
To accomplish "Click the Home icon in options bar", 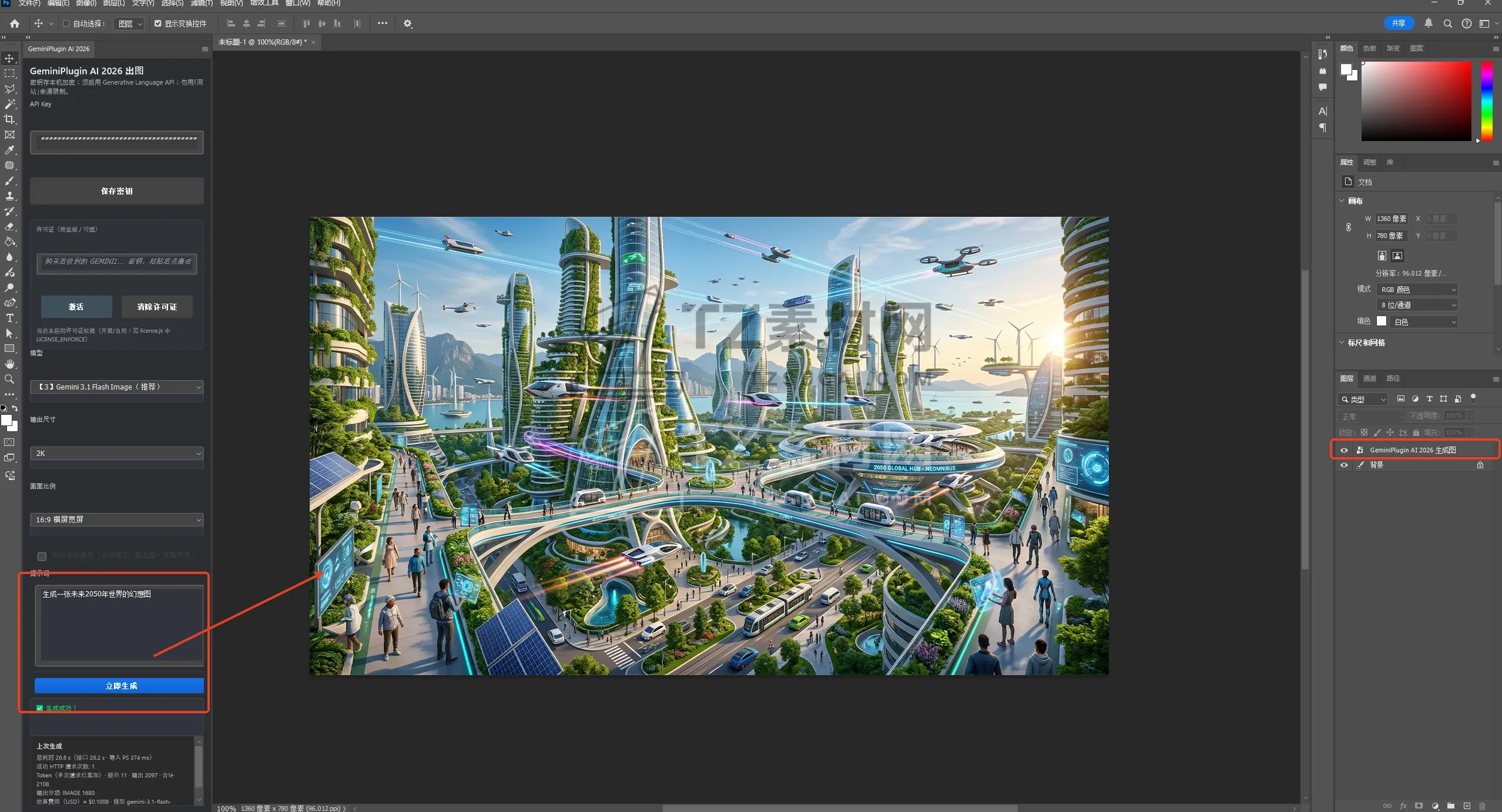I will point(15,24).
